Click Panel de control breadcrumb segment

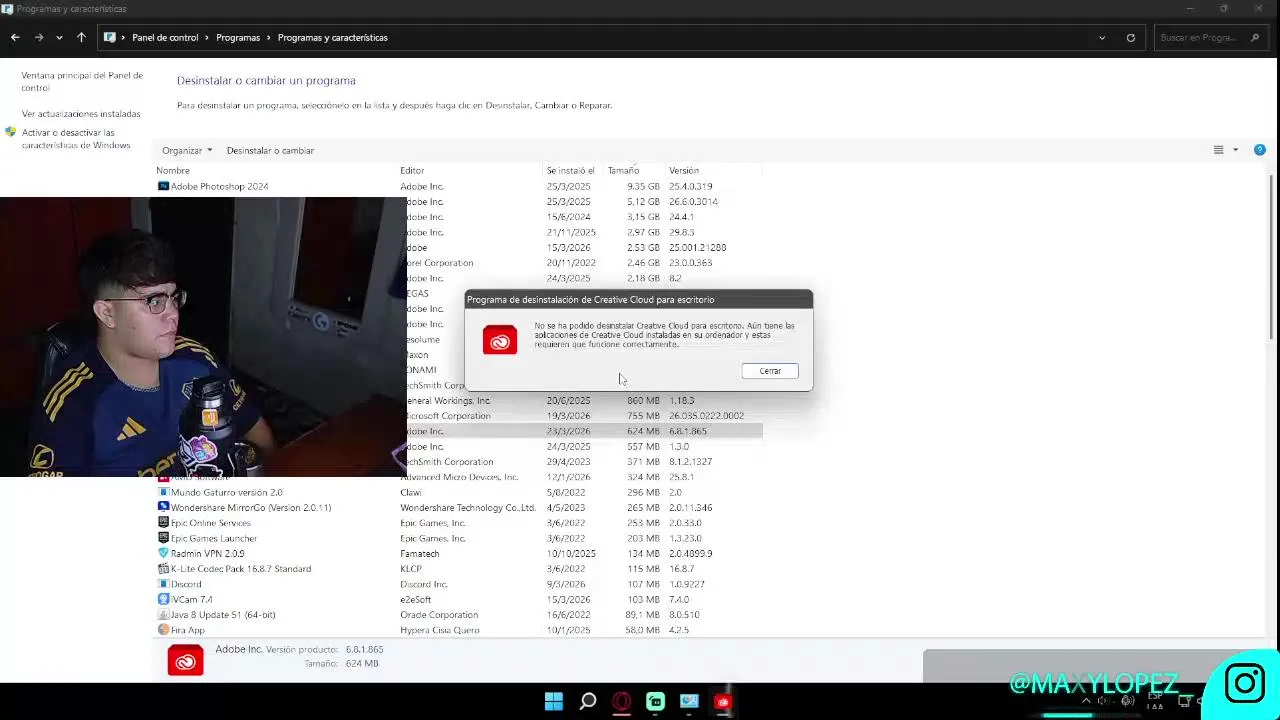(x=165, y=38)
